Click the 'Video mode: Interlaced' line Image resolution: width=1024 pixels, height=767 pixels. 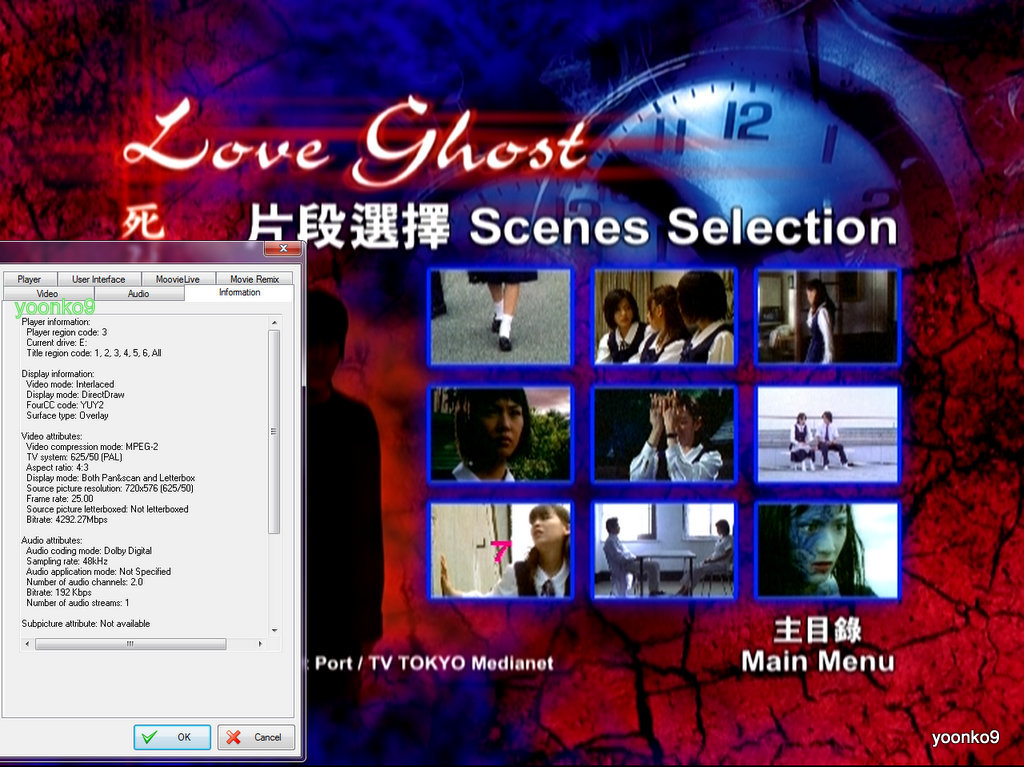coord(70,384)
